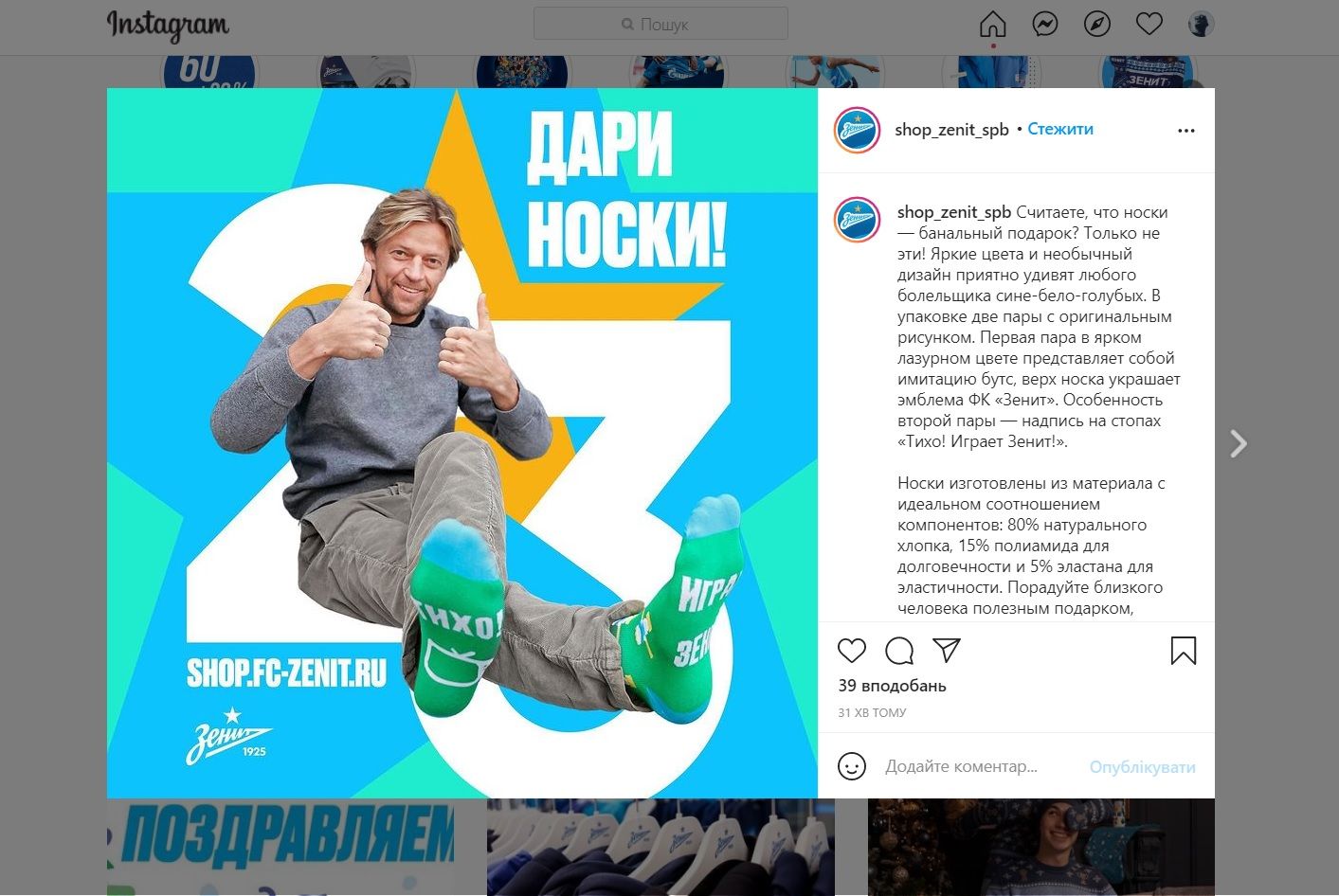1339x896 pixels.
Task: Open the Messenger direct messages icon
Action: [1045, 24]
